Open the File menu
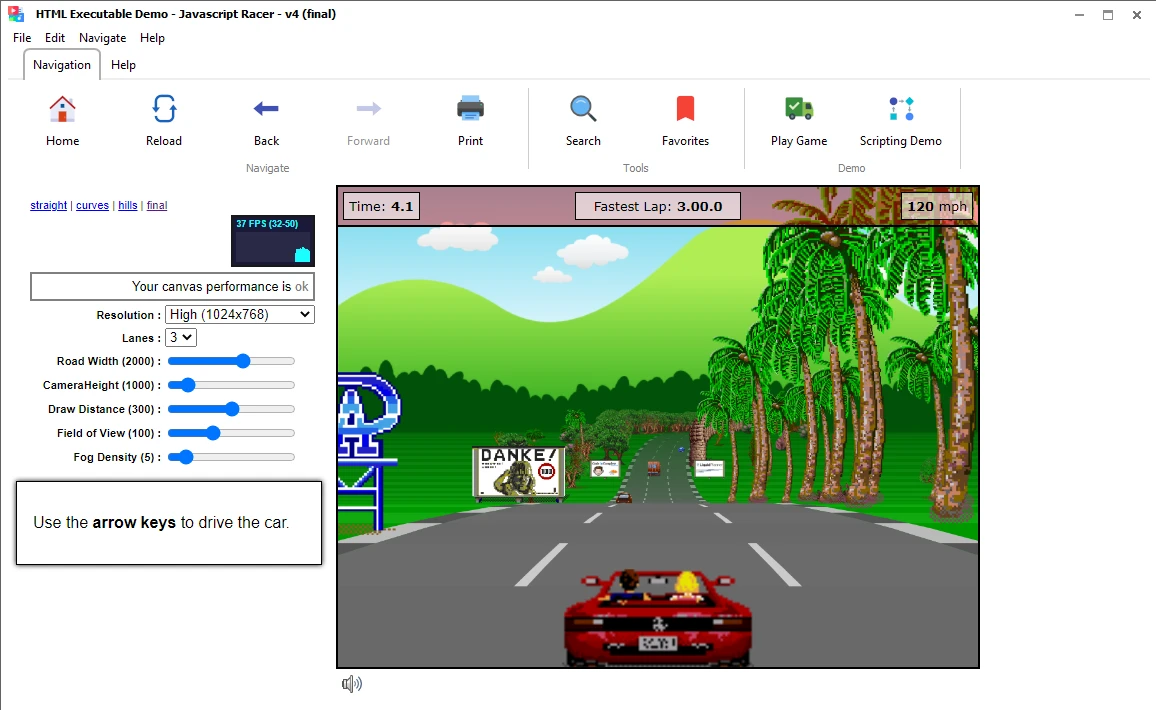Viewport: 1156px width, 710px height. pos(22,38)
